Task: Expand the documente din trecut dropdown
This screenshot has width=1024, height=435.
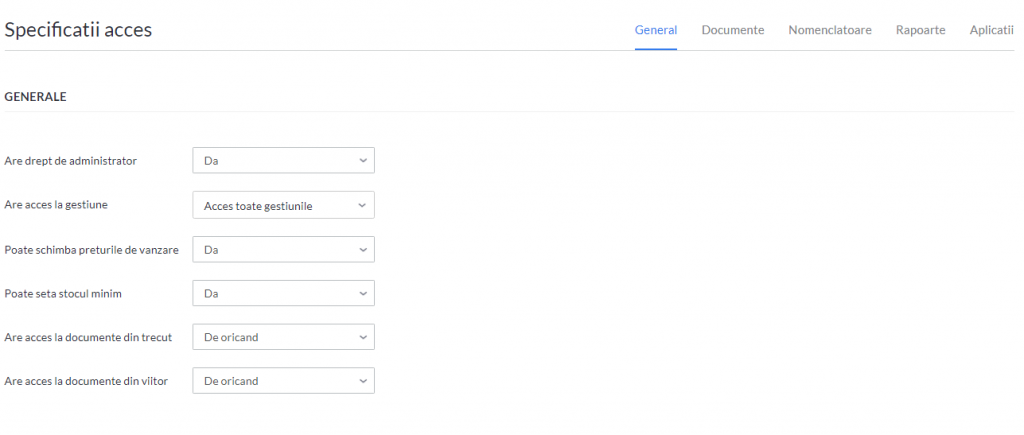Action: click(283, 337)
